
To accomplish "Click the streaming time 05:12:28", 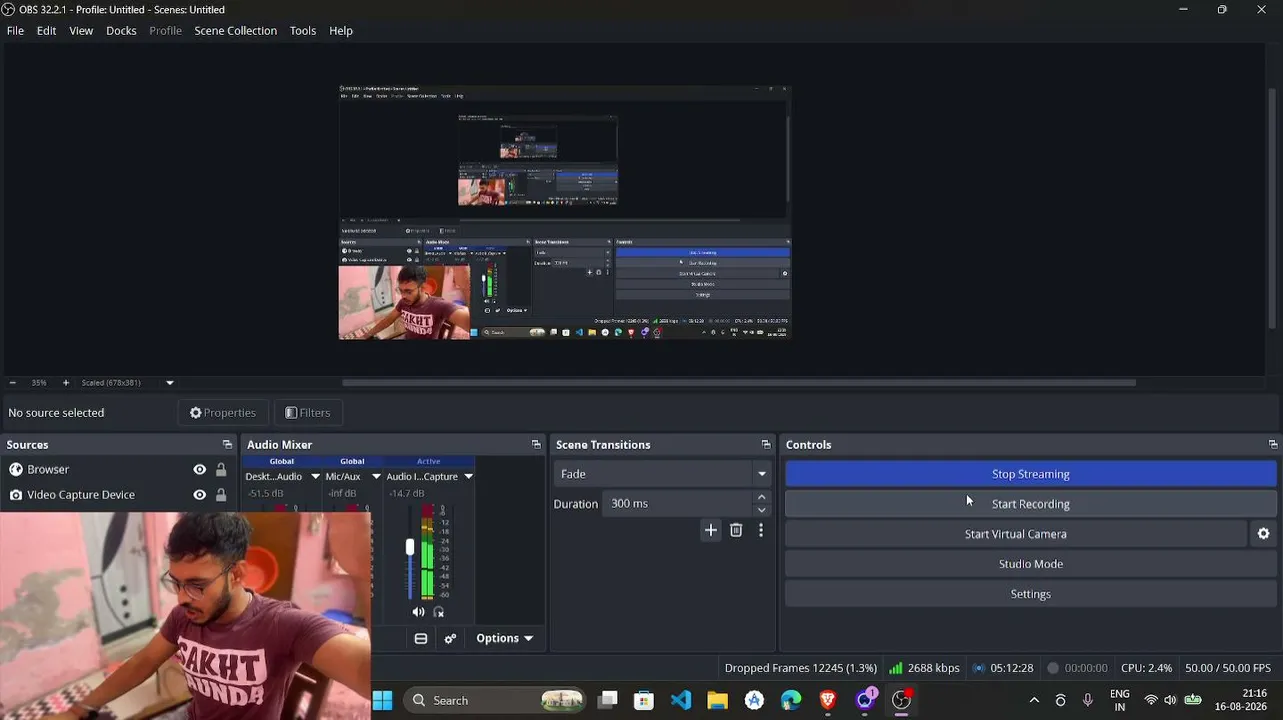I will pos(1003,668).
